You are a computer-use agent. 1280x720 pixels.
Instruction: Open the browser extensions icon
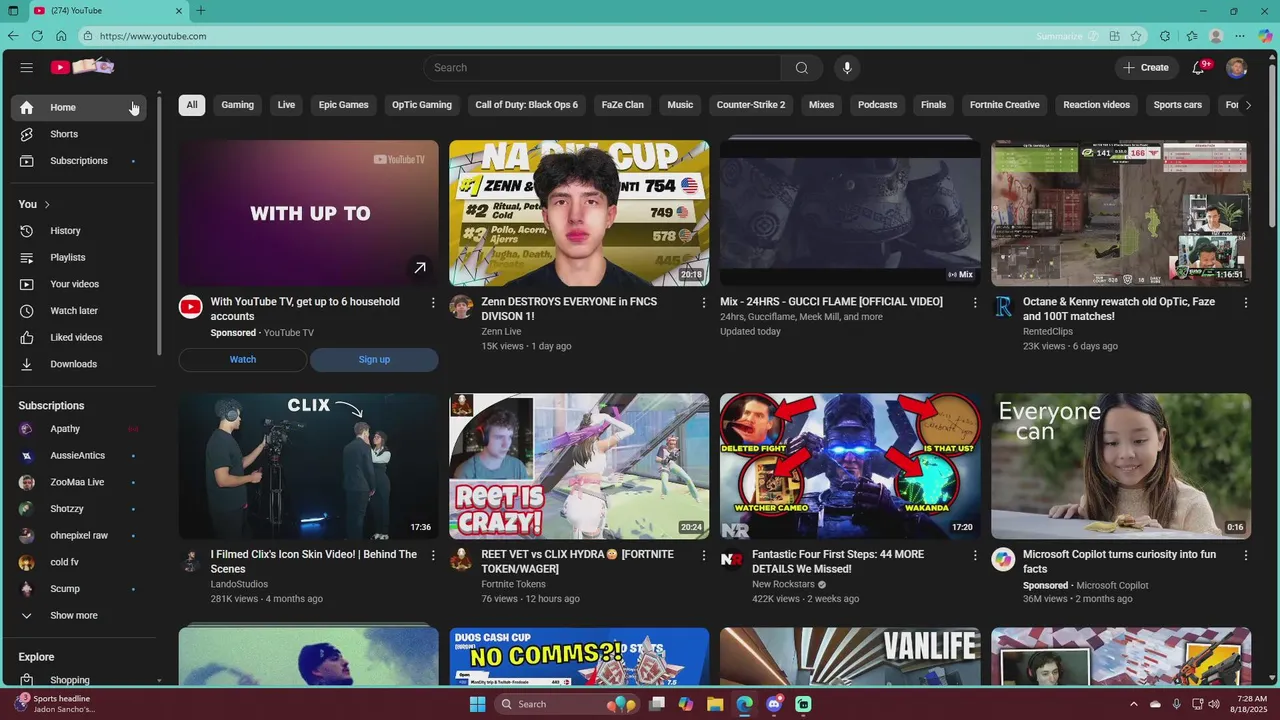[1165, 36]
